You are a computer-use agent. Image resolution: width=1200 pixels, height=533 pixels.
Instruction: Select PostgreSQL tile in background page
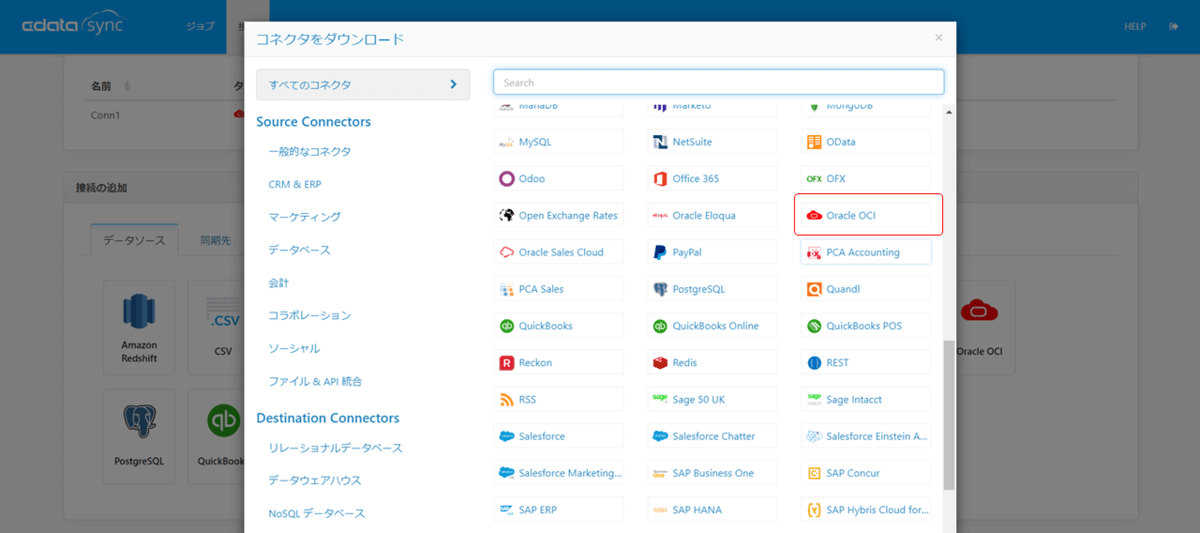coord(139,437)
